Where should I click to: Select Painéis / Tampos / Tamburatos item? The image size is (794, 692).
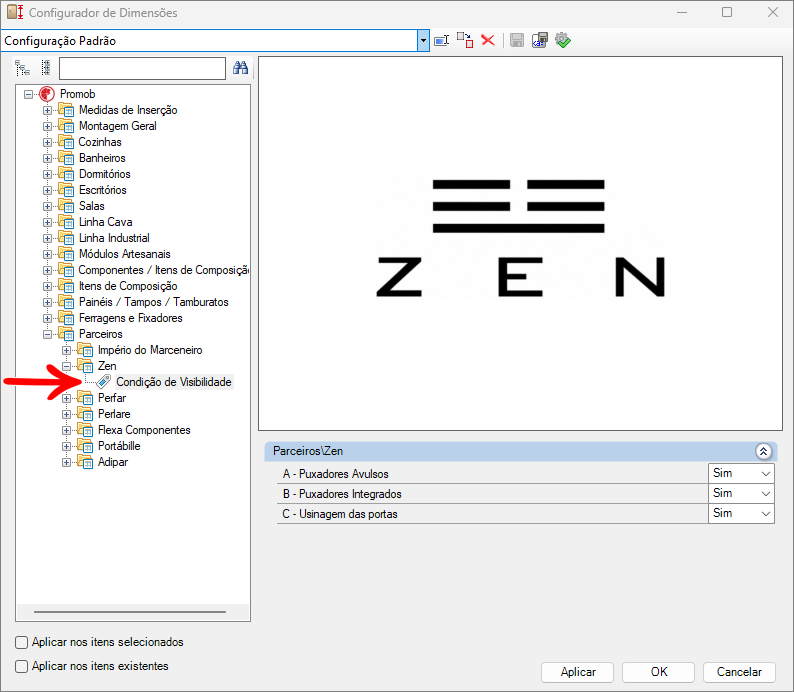(x=153, y=302)
